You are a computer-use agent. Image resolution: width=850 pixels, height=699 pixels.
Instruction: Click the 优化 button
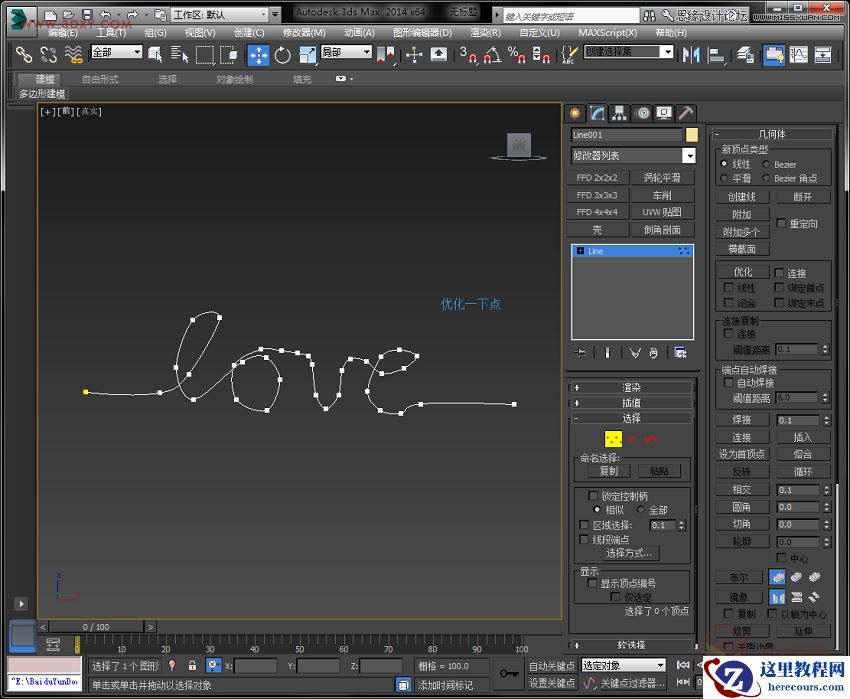tap(742, 272)
